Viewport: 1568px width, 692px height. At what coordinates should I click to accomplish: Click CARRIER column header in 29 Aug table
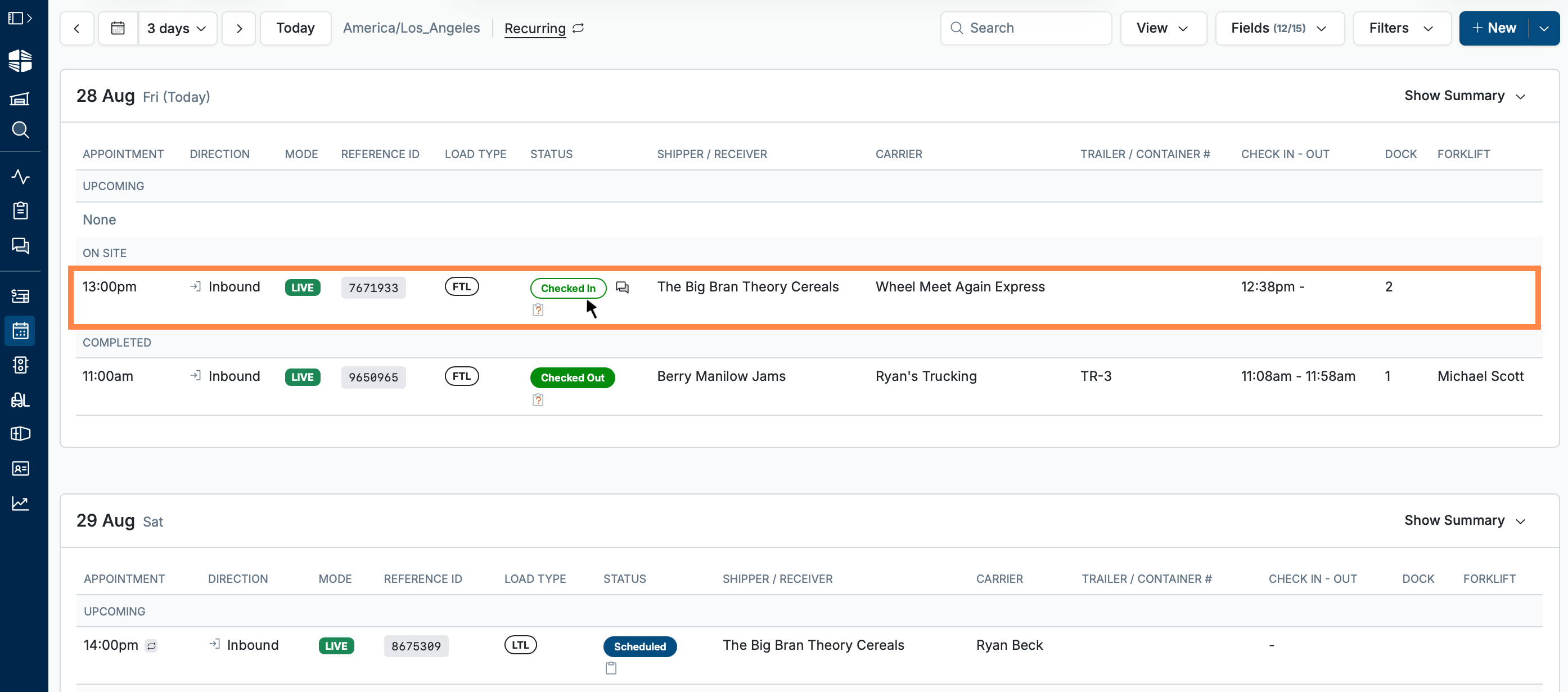pyautogui.click(x=999, y=579)
